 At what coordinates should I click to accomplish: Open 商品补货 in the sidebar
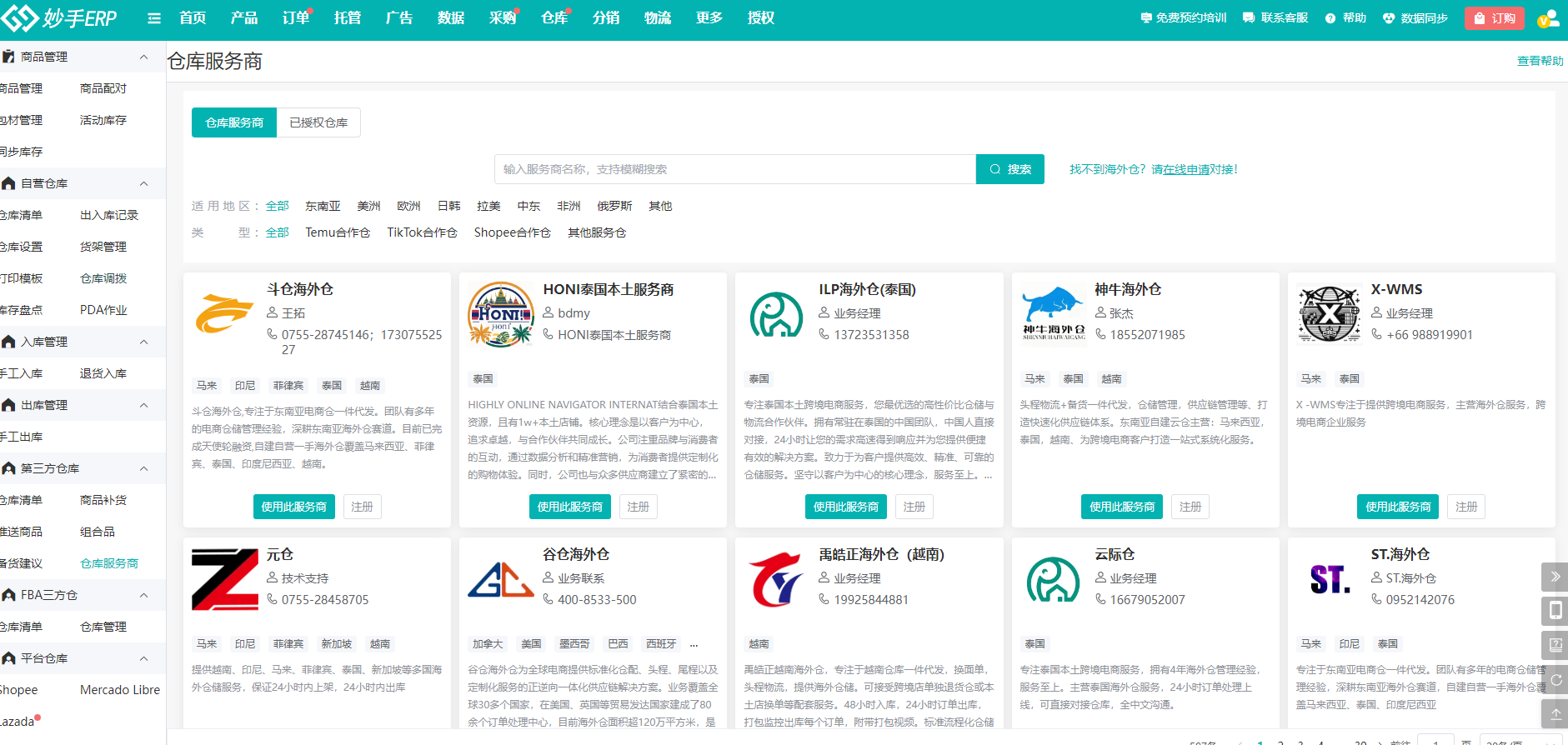(x=103, y=500)
